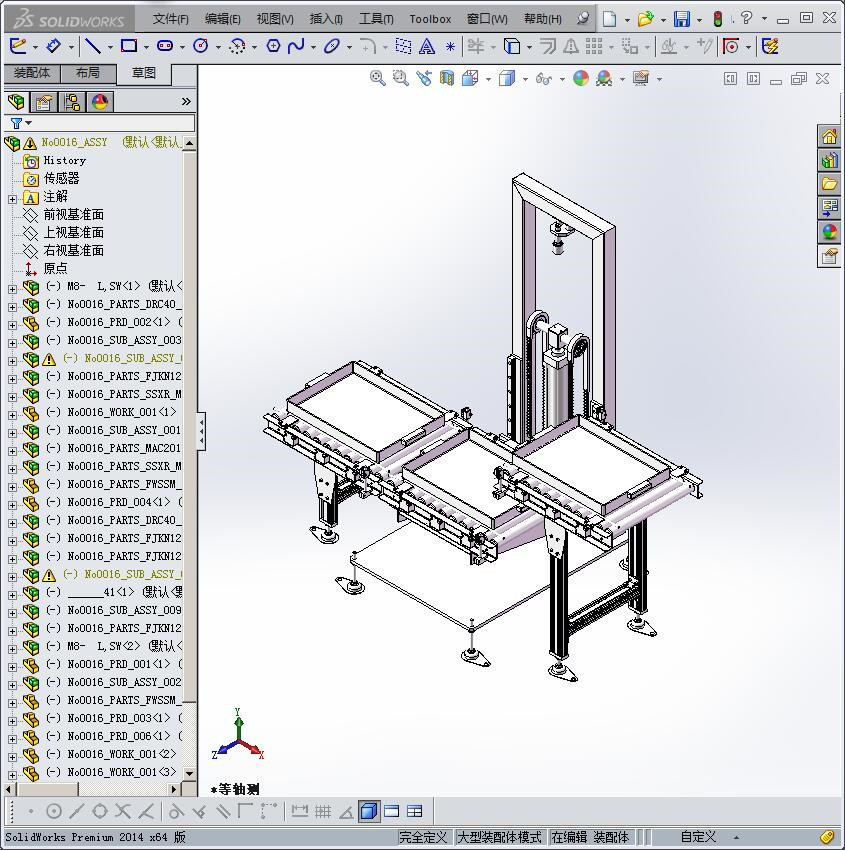Screen dimensions: 845x850
Task: Click the Save icon in title bar
Action: tap(681, 19)
